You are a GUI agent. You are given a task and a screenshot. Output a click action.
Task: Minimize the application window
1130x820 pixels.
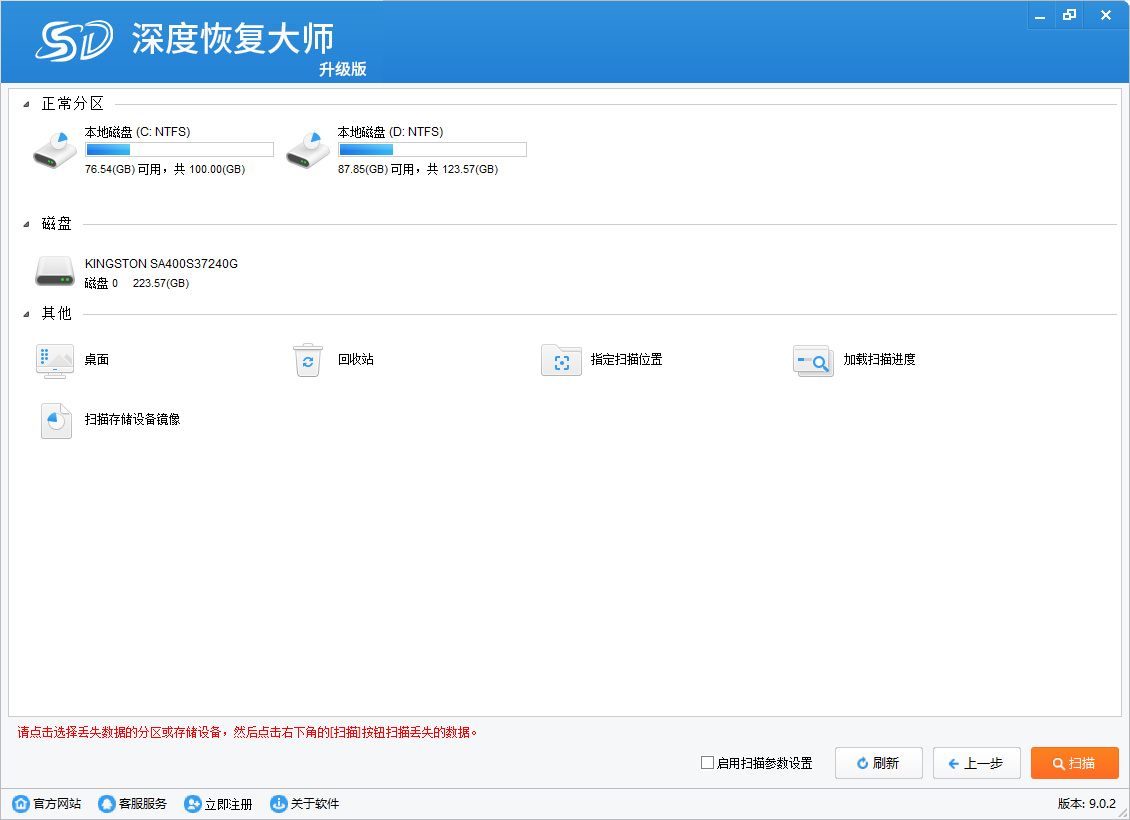tap(1040, 15)
